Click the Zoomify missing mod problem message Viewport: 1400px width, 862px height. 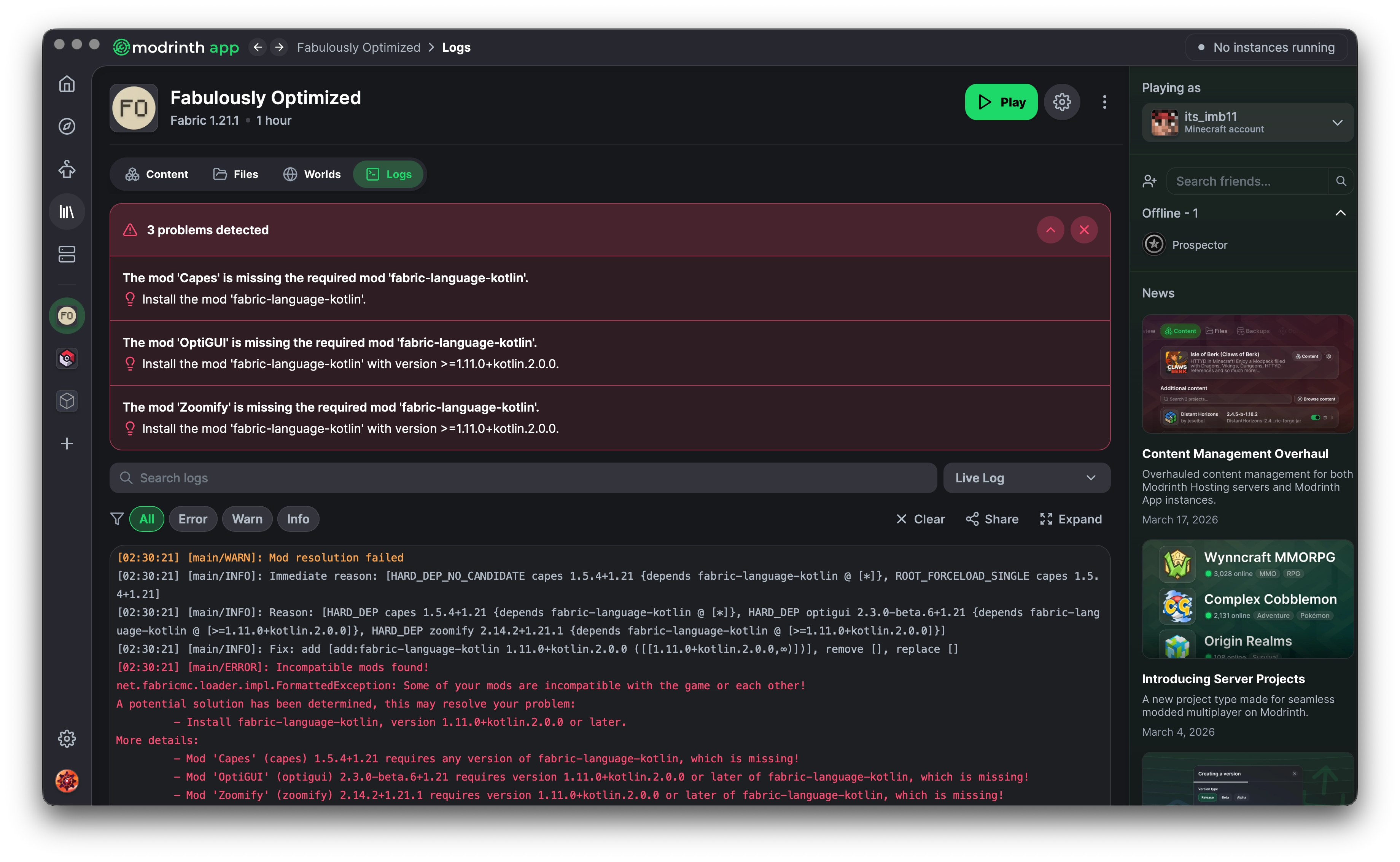tap(331, 407)
